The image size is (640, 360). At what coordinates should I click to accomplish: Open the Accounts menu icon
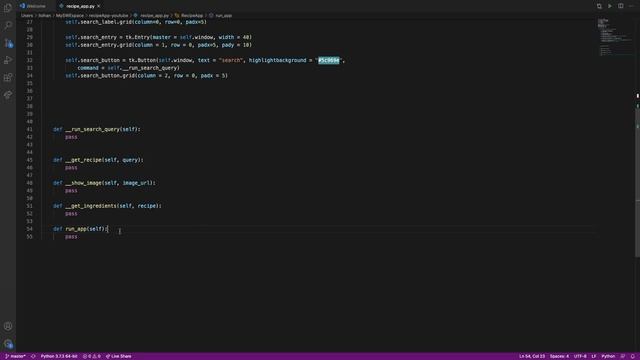[8, 326]
